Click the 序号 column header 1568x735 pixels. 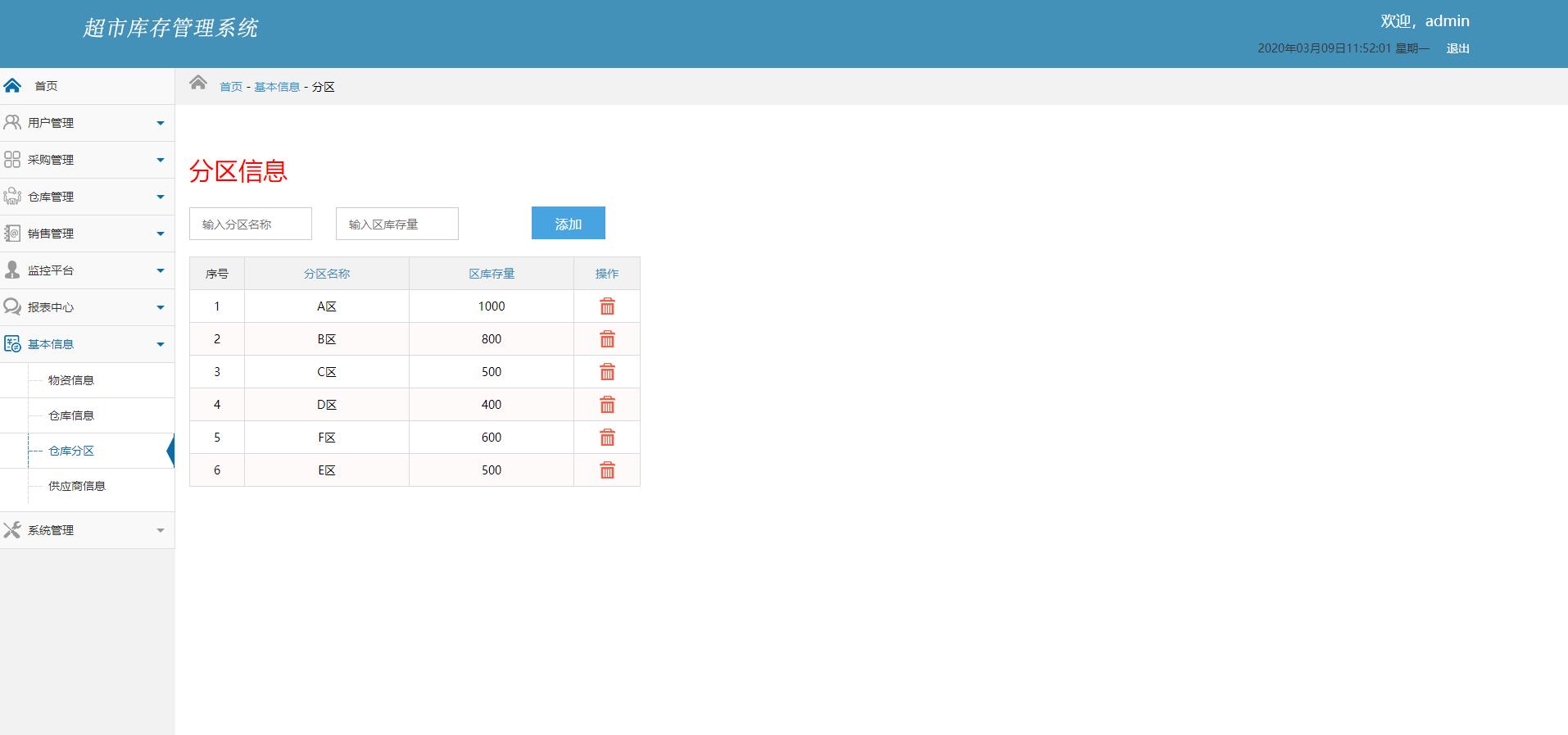[217, 274]
